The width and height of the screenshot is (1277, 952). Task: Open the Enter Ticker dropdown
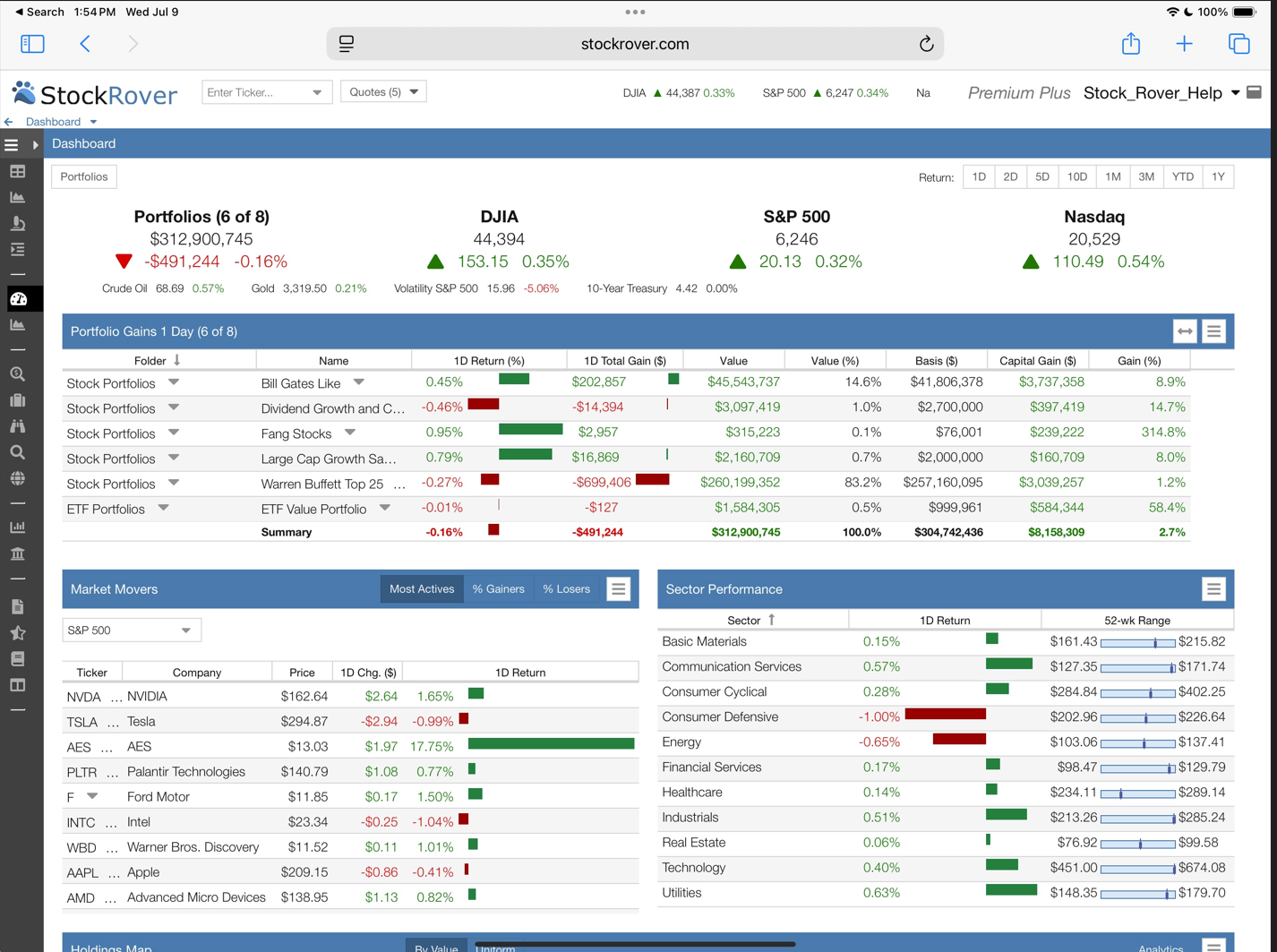317,92
